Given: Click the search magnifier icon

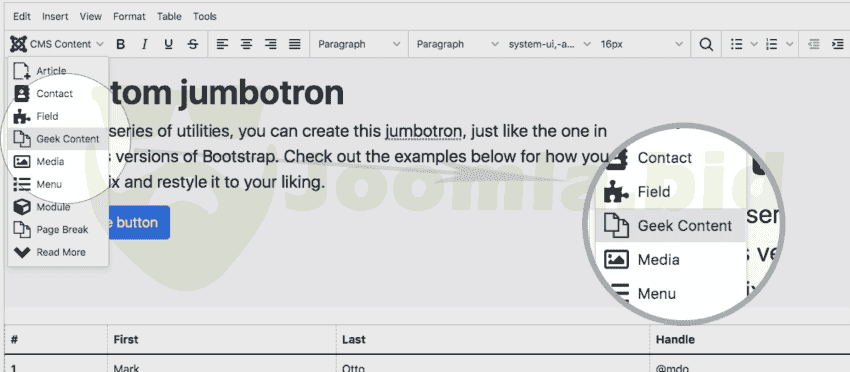Looking at the screenshot, I should point(706,44).
